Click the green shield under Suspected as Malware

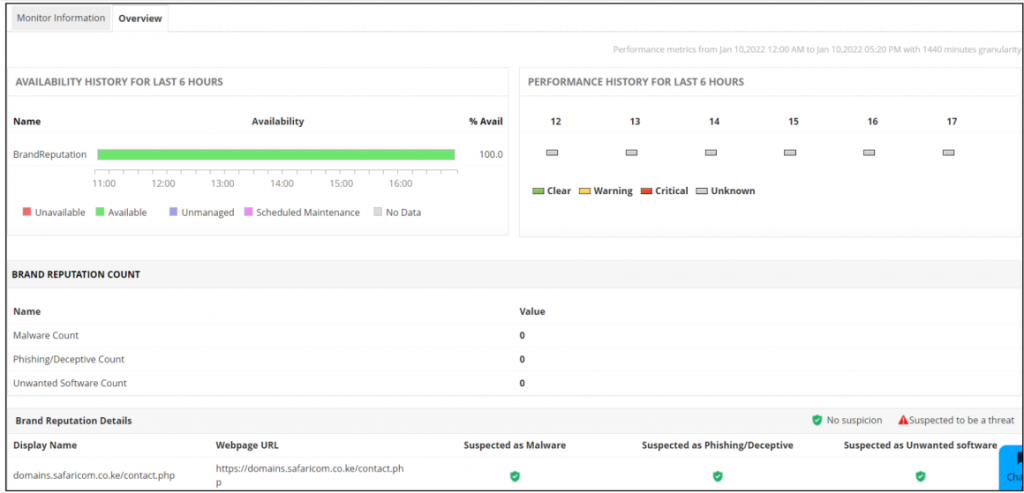click(x=515, y=477)
